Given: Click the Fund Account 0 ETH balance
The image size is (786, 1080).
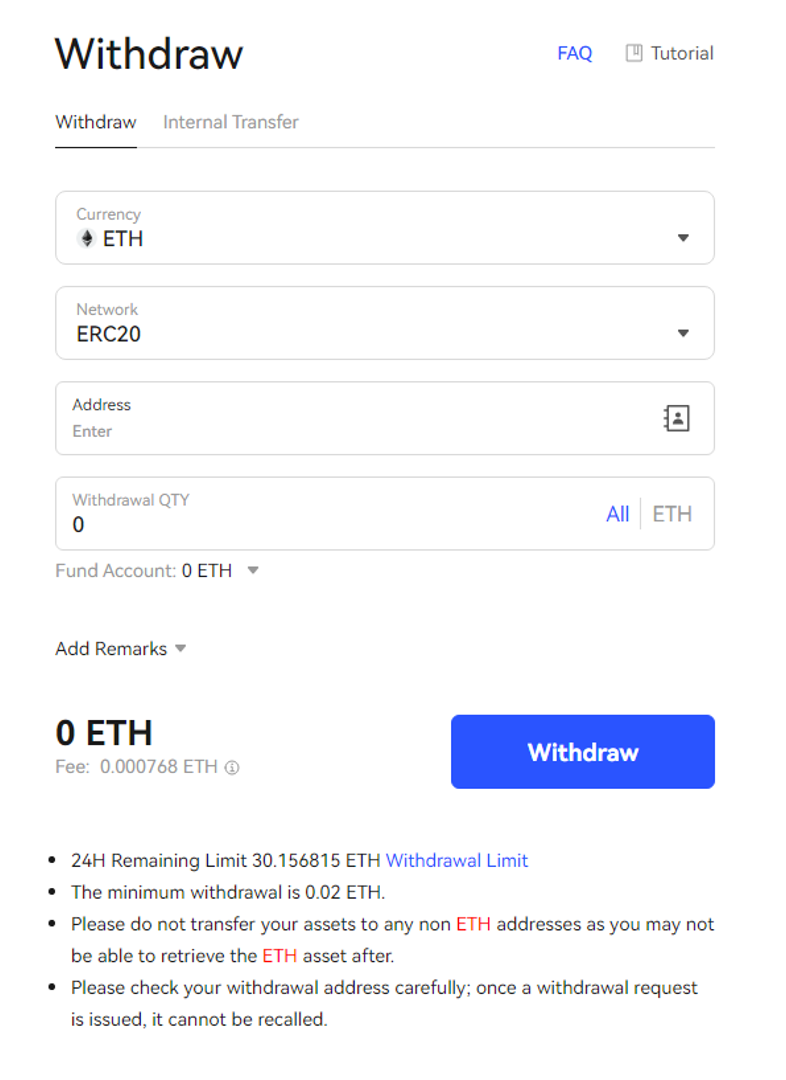Looking at the screenshot, I should 207,571.
